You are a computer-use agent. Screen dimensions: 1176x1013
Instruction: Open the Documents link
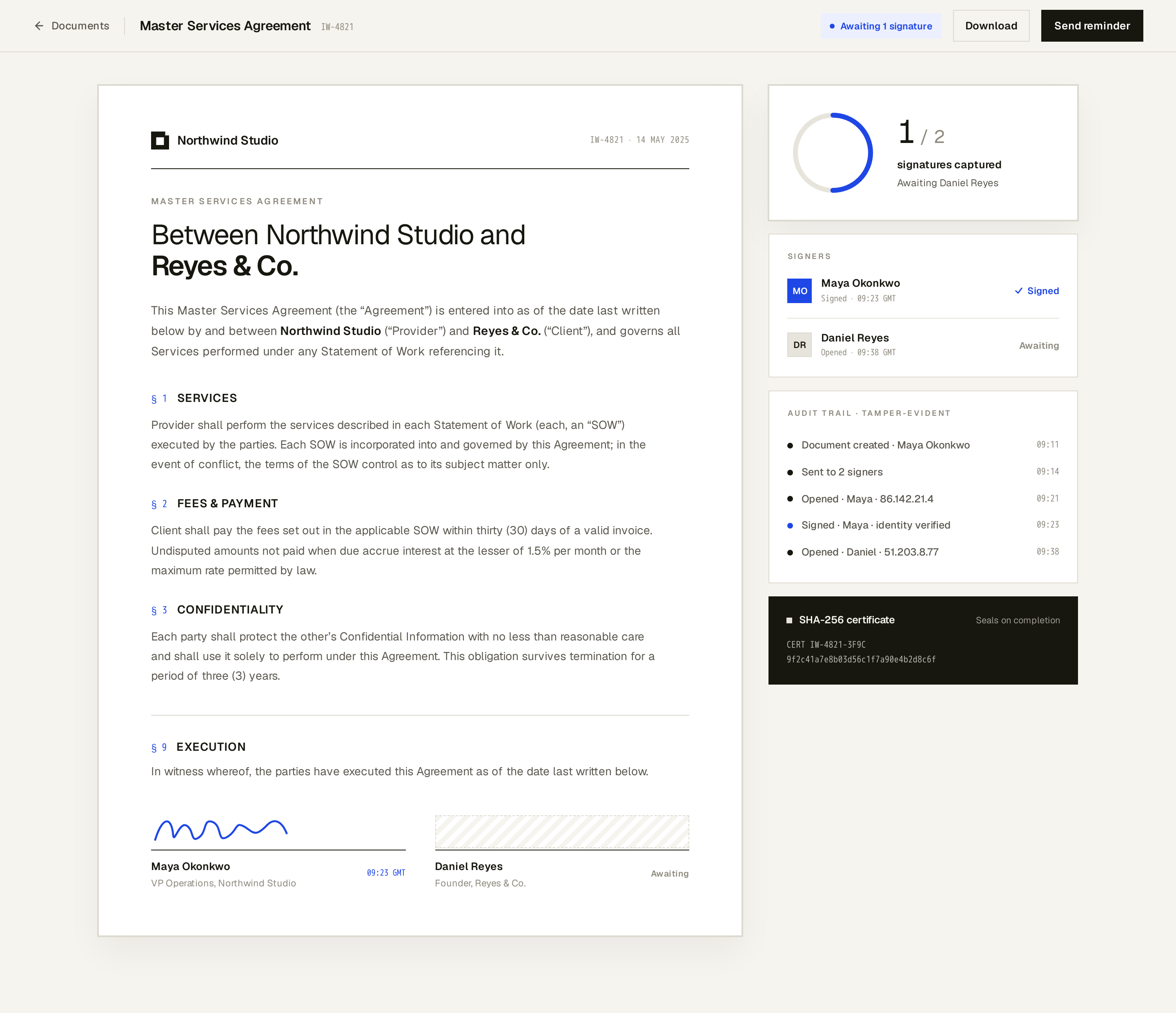pos(80,26)
